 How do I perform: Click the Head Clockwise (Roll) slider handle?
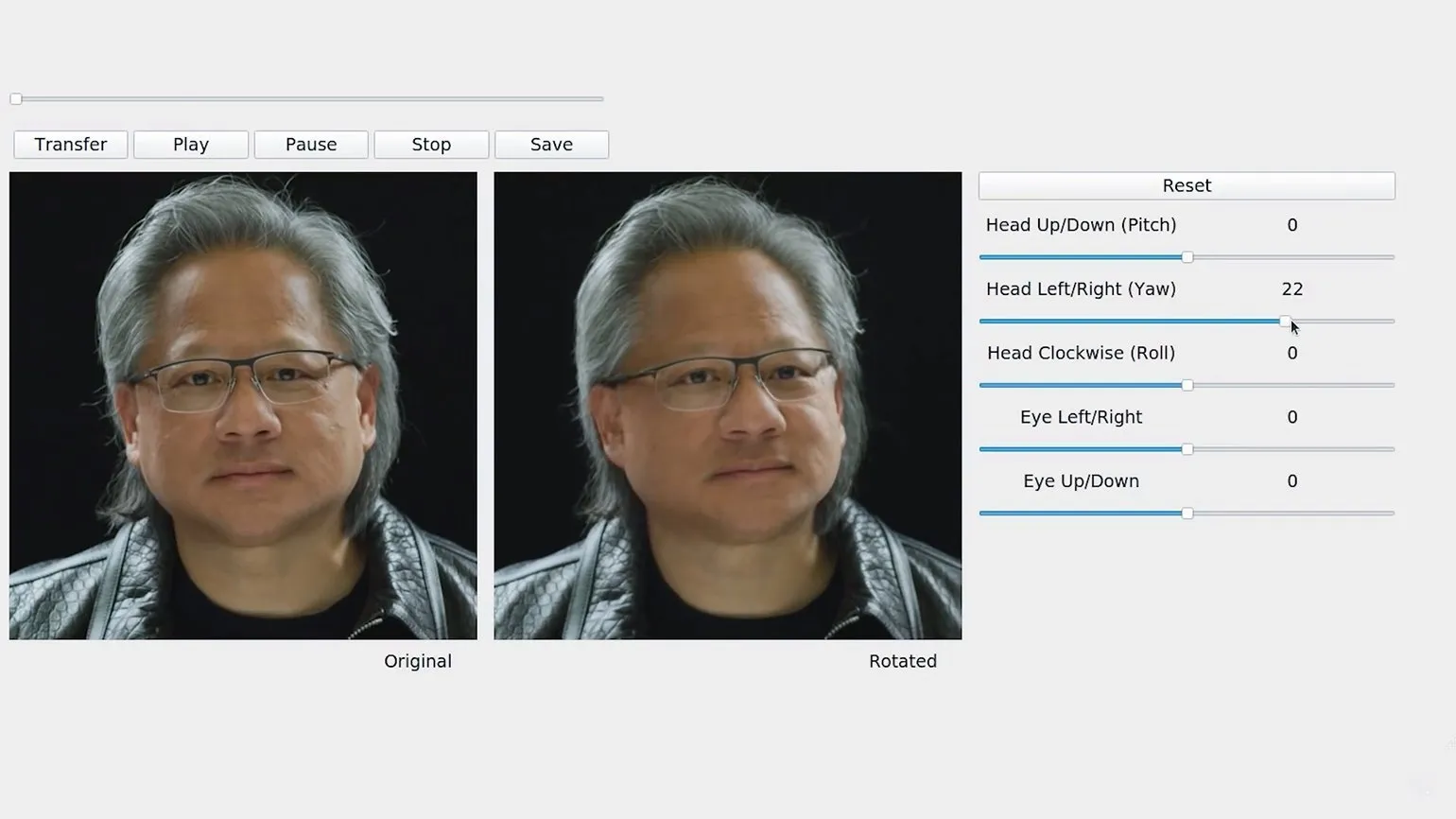click(1187, 385)
